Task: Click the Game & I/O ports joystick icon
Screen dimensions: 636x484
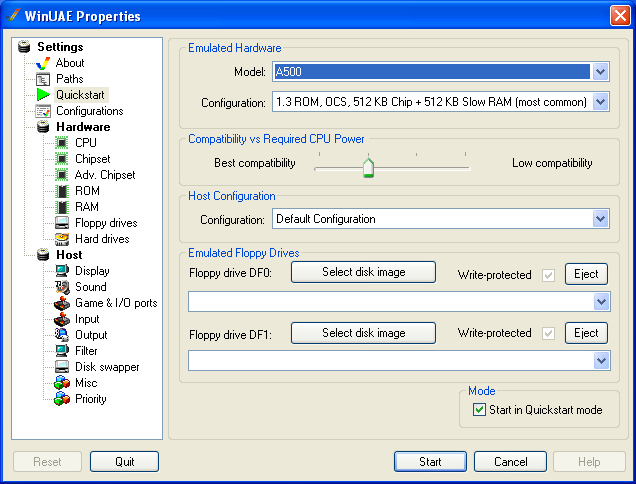Action: [62, 303]
